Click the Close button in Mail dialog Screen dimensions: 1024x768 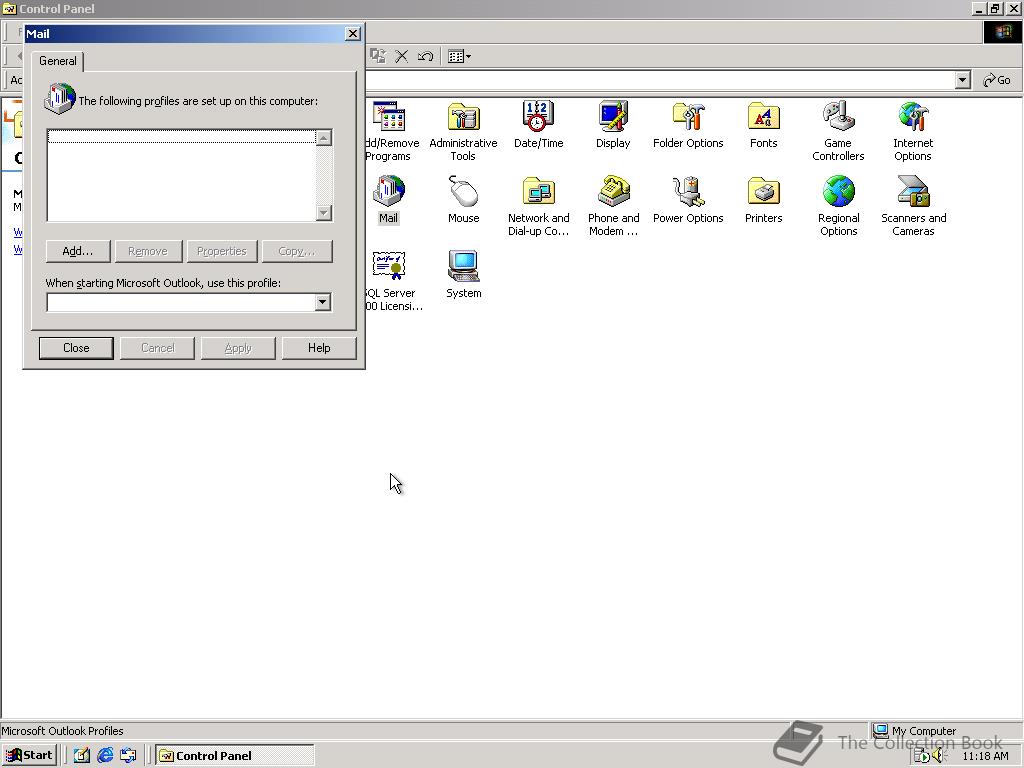(x=76, y=348)
